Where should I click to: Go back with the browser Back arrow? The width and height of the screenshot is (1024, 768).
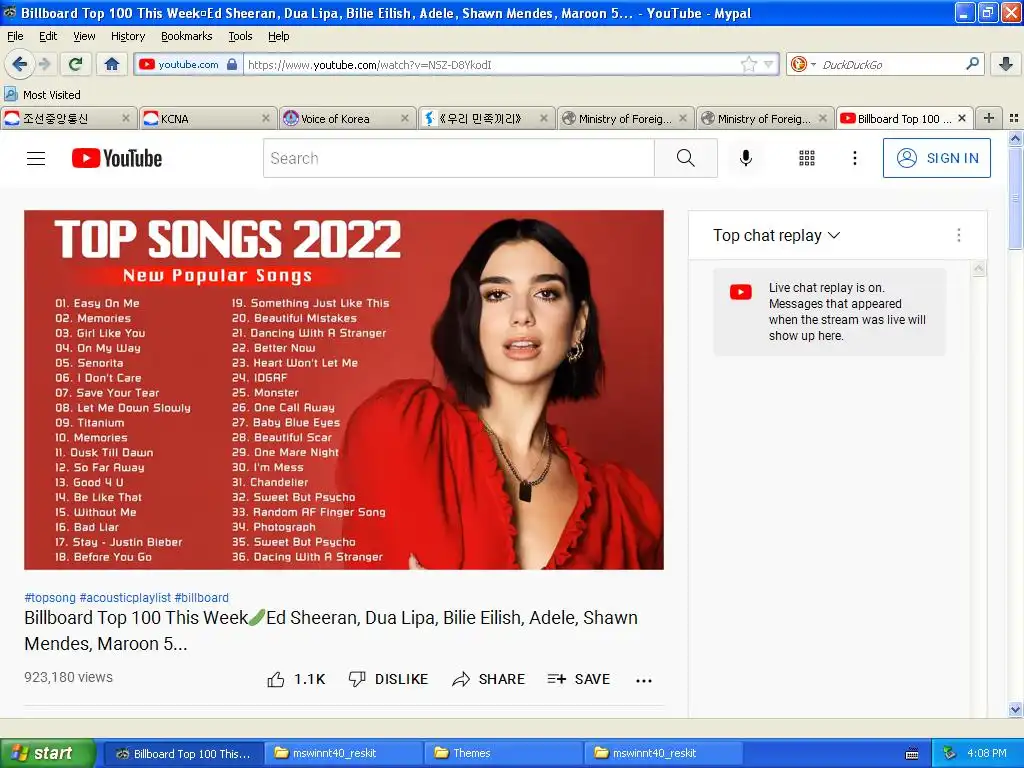point(19,64)
